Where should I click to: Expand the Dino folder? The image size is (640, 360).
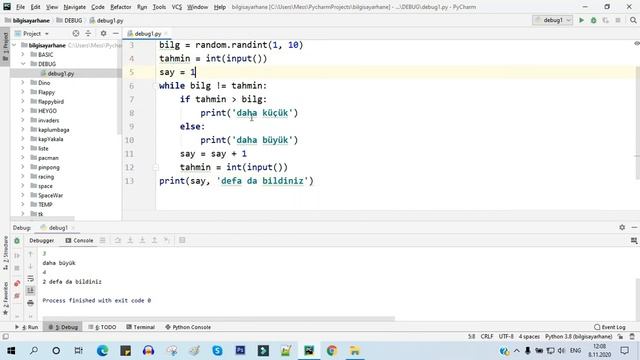point(23,82)
